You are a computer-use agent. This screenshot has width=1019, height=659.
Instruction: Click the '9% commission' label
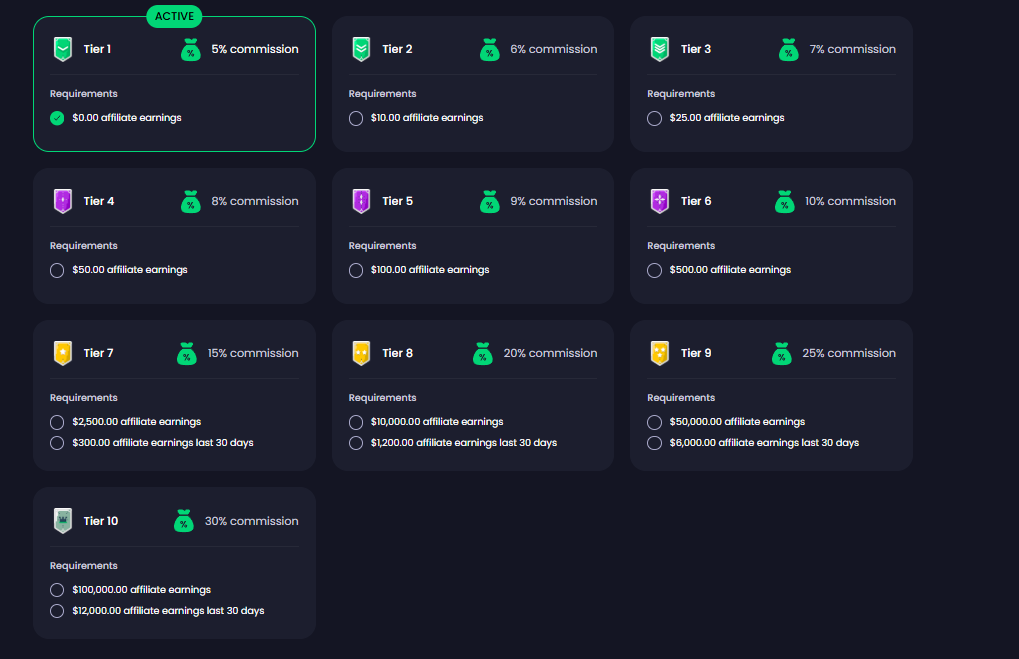pos(554,201)
